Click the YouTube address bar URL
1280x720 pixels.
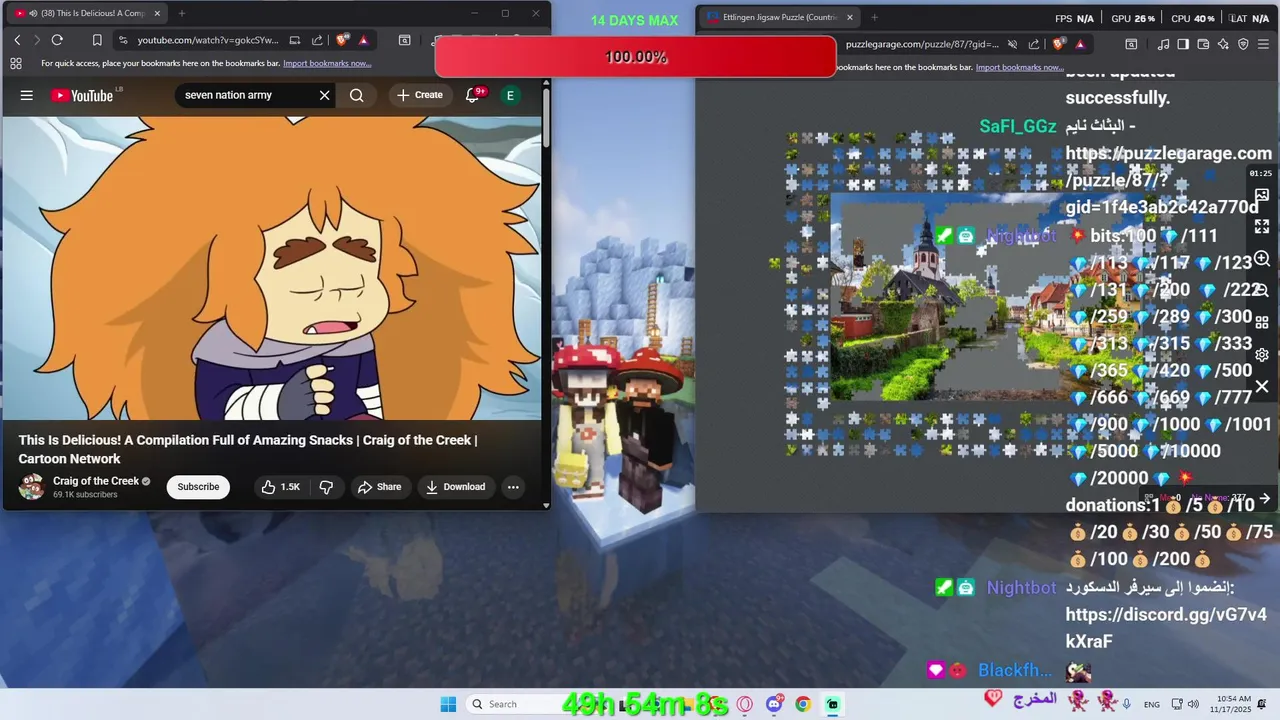tap(208, 40)
